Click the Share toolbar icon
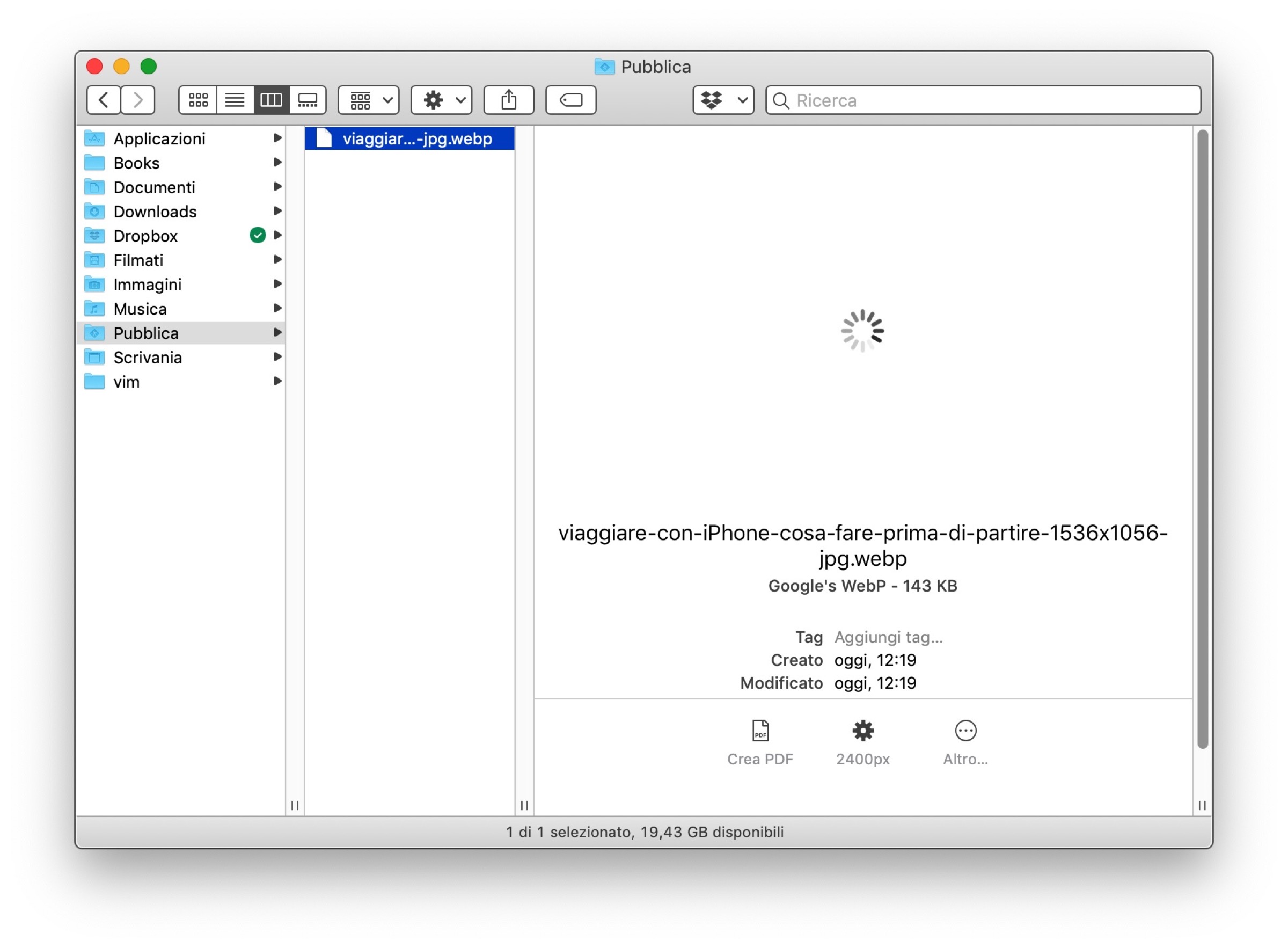 tap(508, 100)
